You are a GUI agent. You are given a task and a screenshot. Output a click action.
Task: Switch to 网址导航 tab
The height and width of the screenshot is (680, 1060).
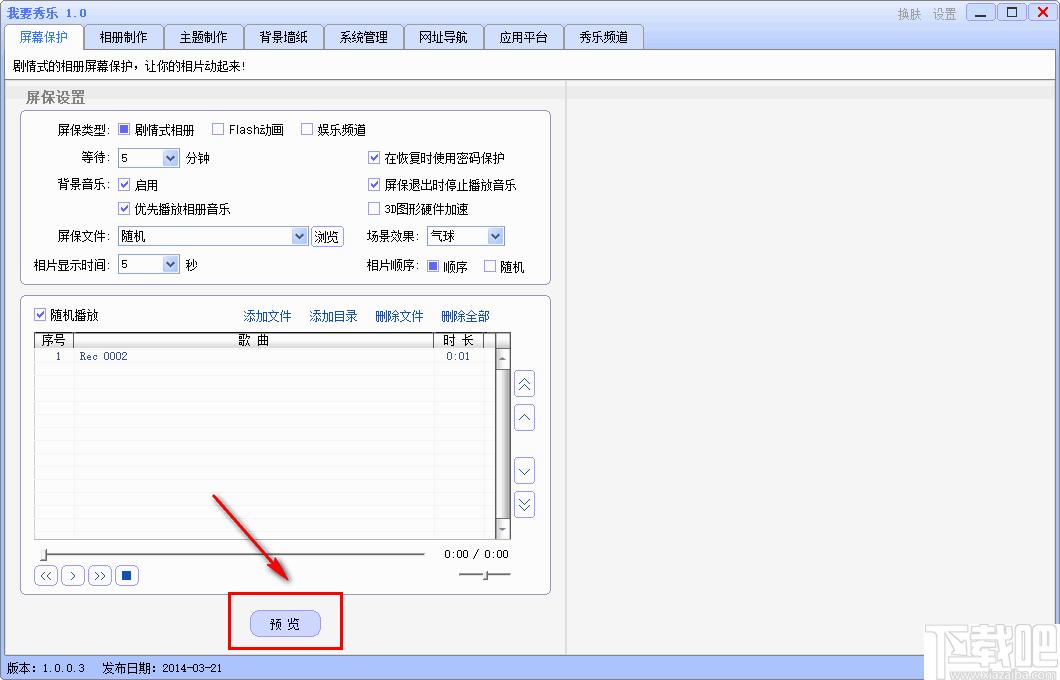(443, 37)
